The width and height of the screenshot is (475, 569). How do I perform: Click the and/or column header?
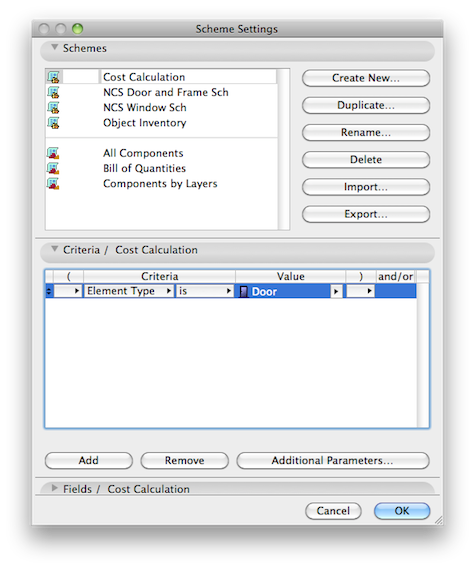(x=395, y=276)
